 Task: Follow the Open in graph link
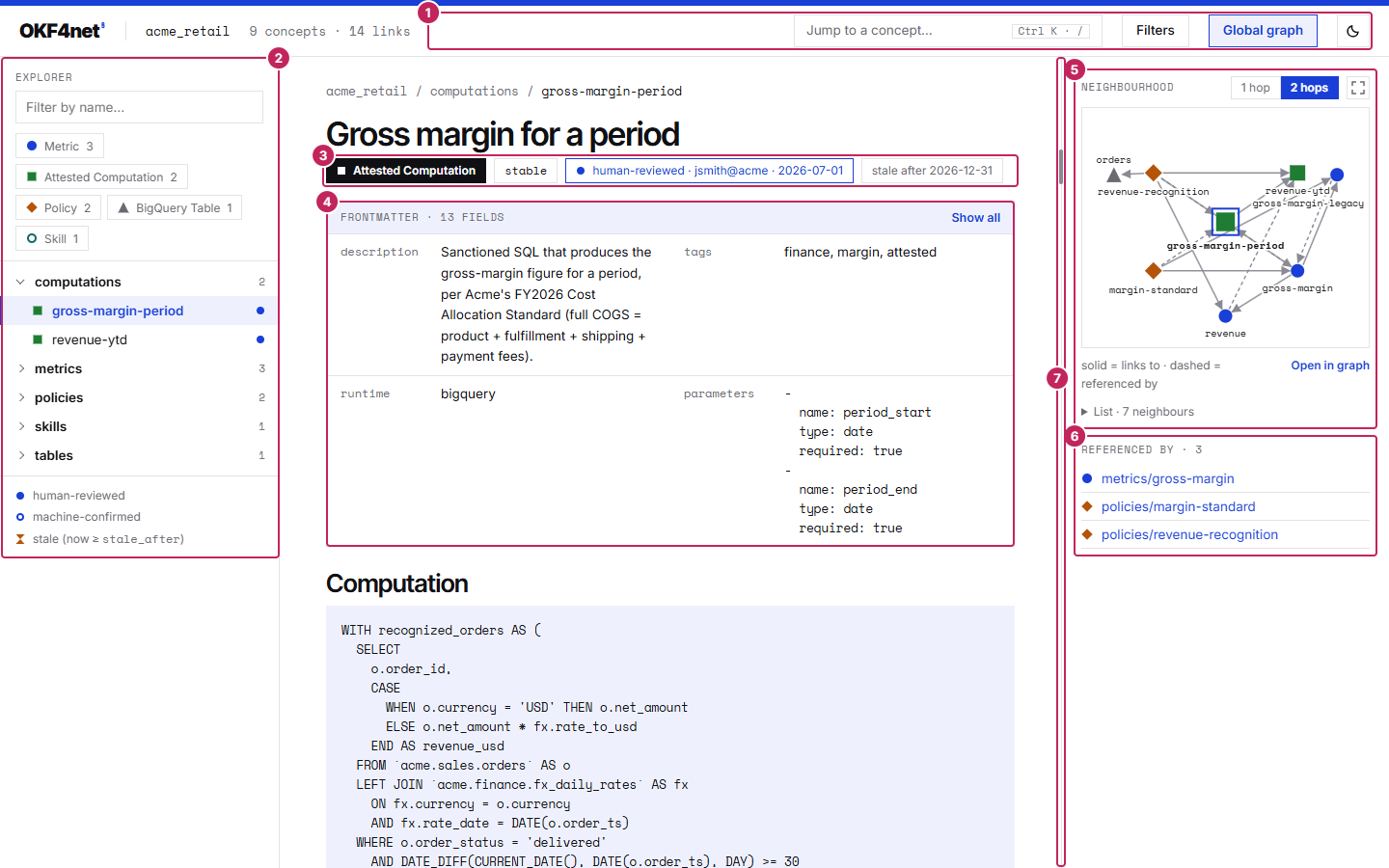(x=1330, y=366)
